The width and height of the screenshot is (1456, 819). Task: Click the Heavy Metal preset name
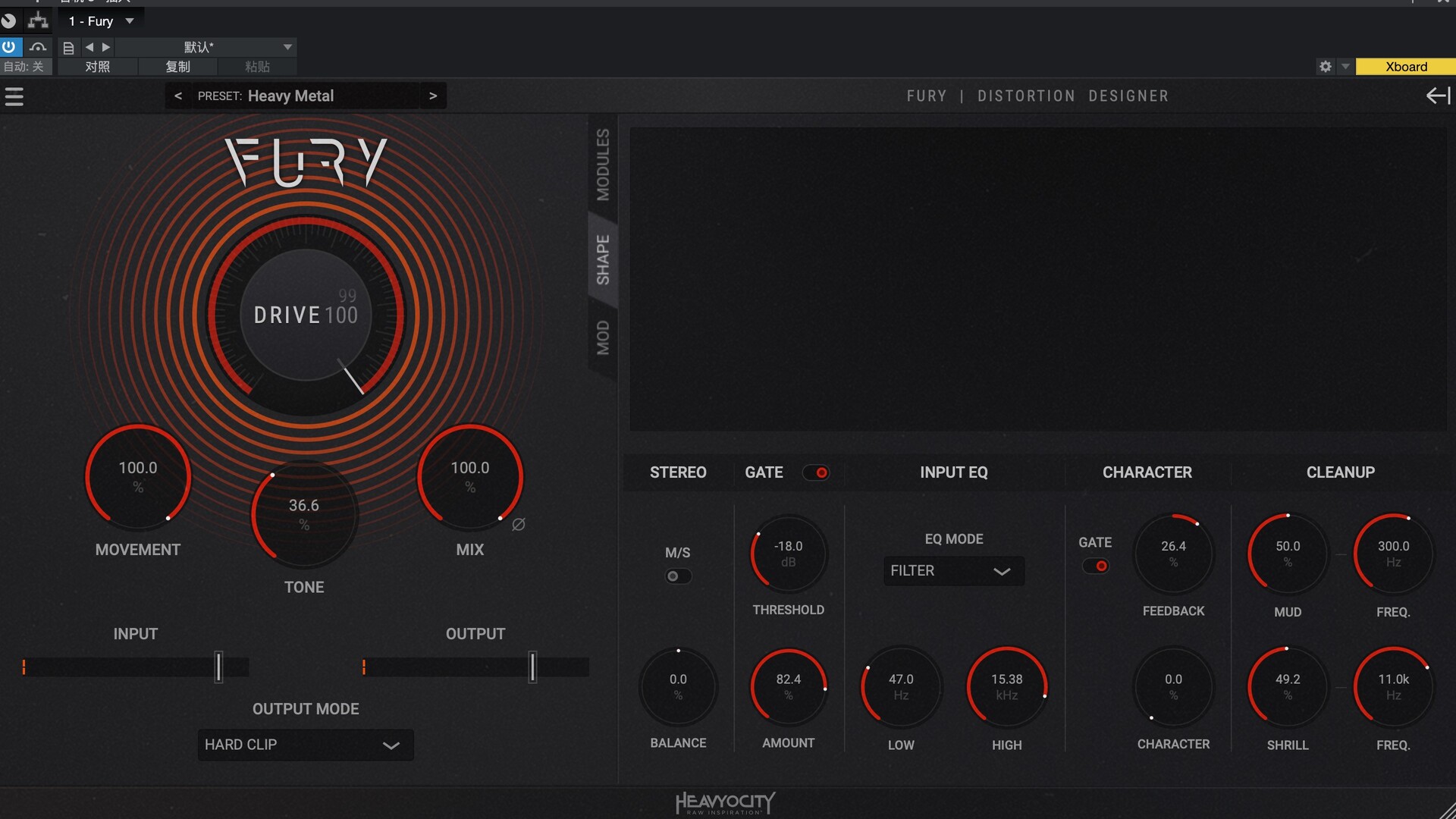(x=290, y=96)
